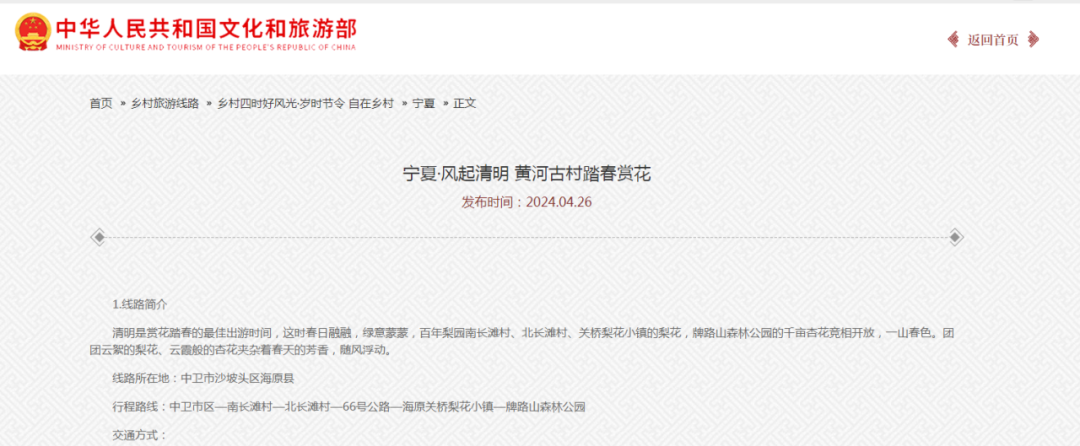Click the national emblem logo
Image resolution: width=1080 pixels, height=446 pixels.
(x=33, y=33)
